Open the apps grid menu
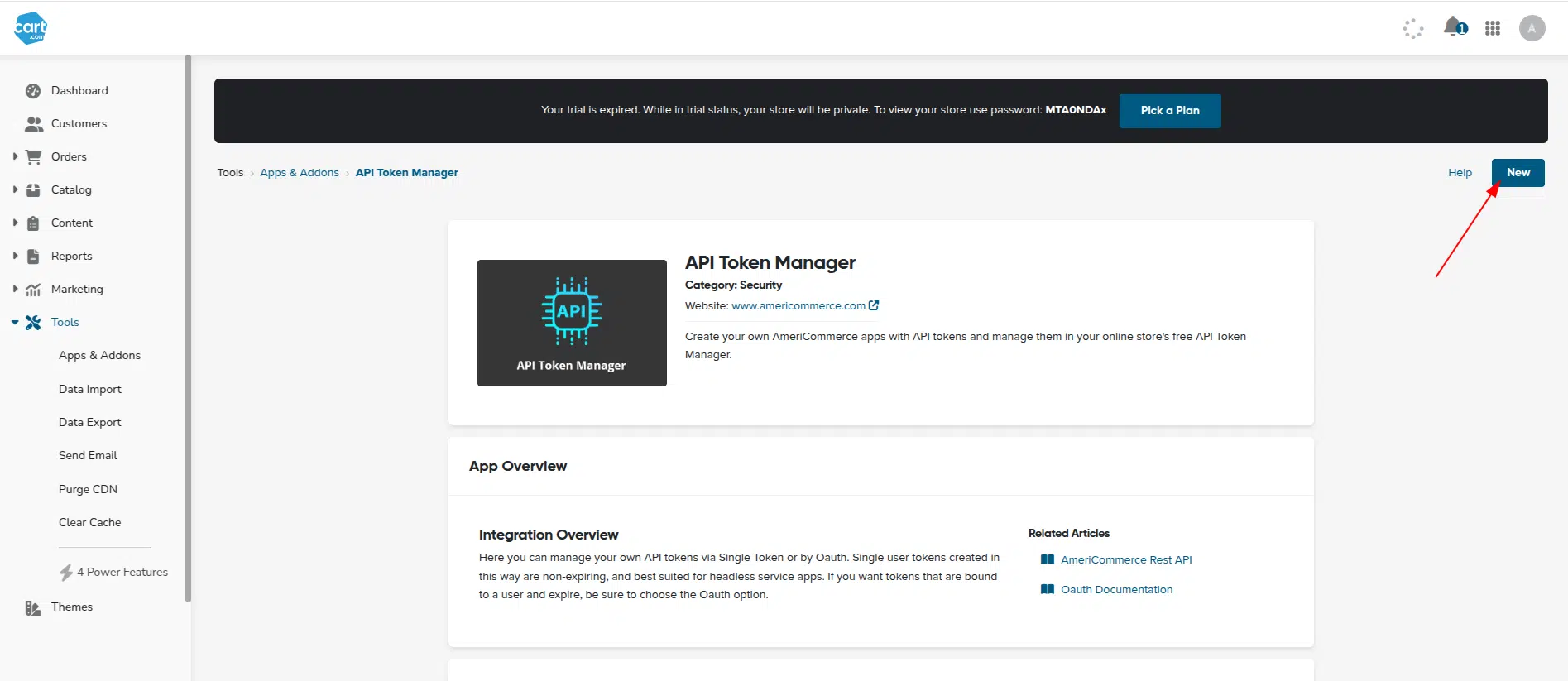 [x=1492, y=28]
